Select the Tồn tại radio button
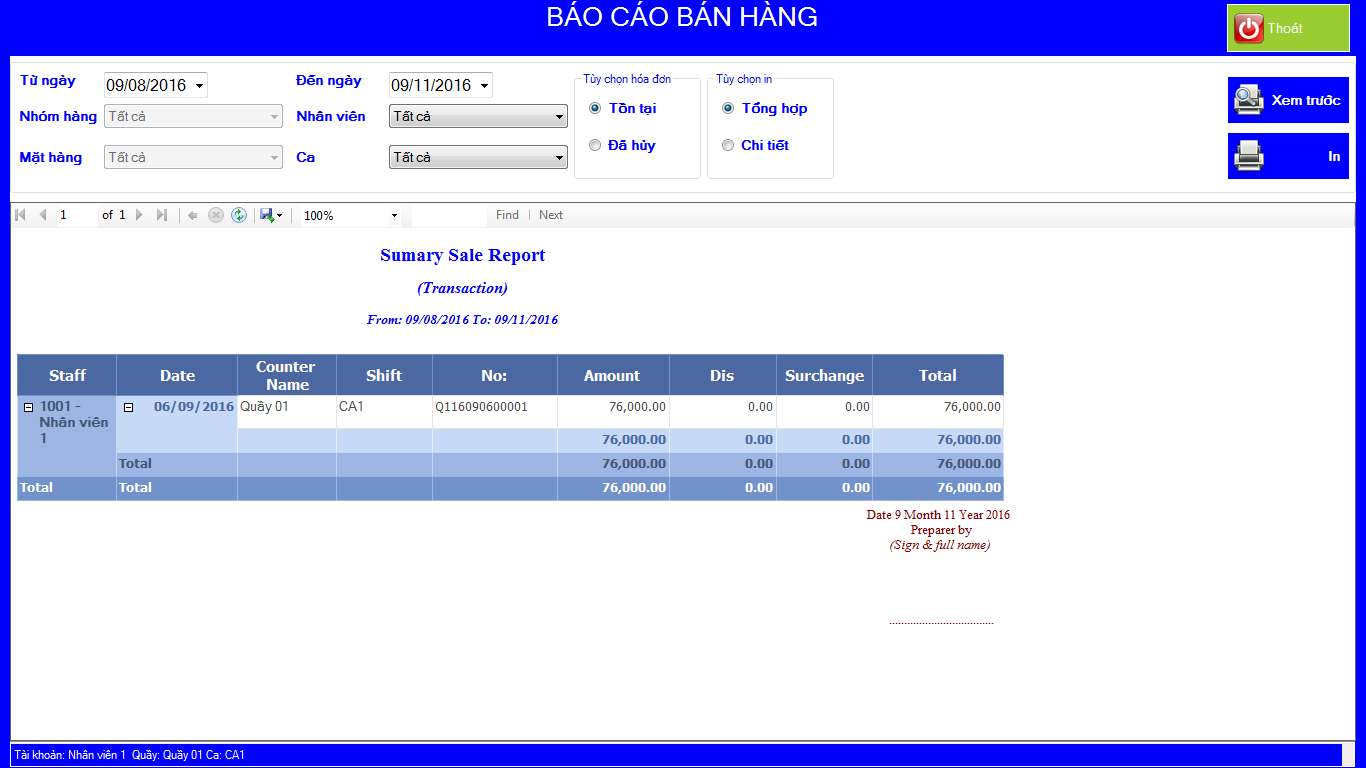The width and height of the screenshot is (1366, 768). [595, 108]
